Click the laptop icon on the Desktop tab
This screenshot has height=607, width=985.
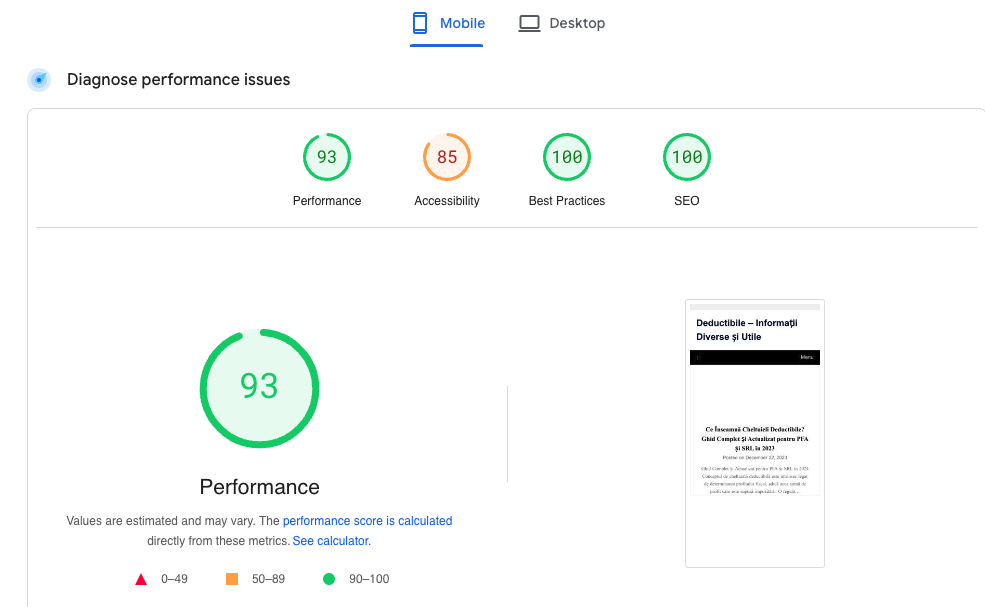point(529,23)
